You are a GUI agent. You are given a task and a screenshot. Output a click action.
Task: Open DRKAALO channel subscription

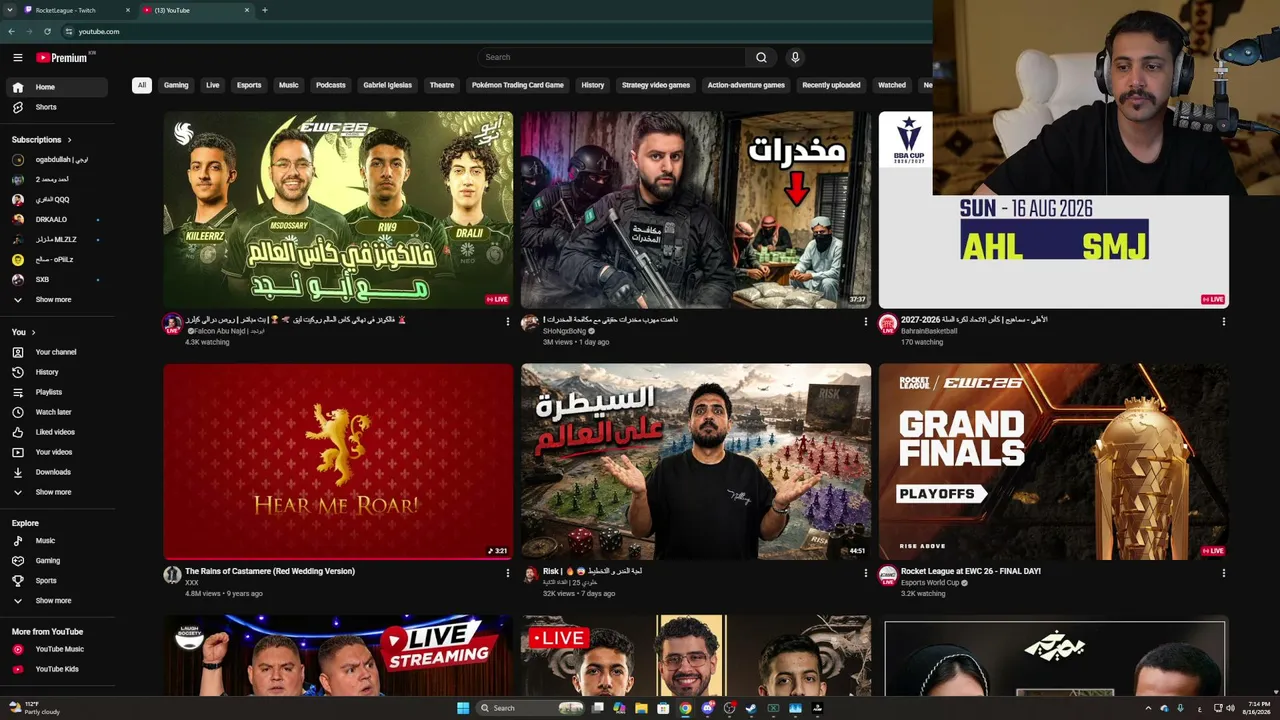pyautogui.click(x=56, y=220)
